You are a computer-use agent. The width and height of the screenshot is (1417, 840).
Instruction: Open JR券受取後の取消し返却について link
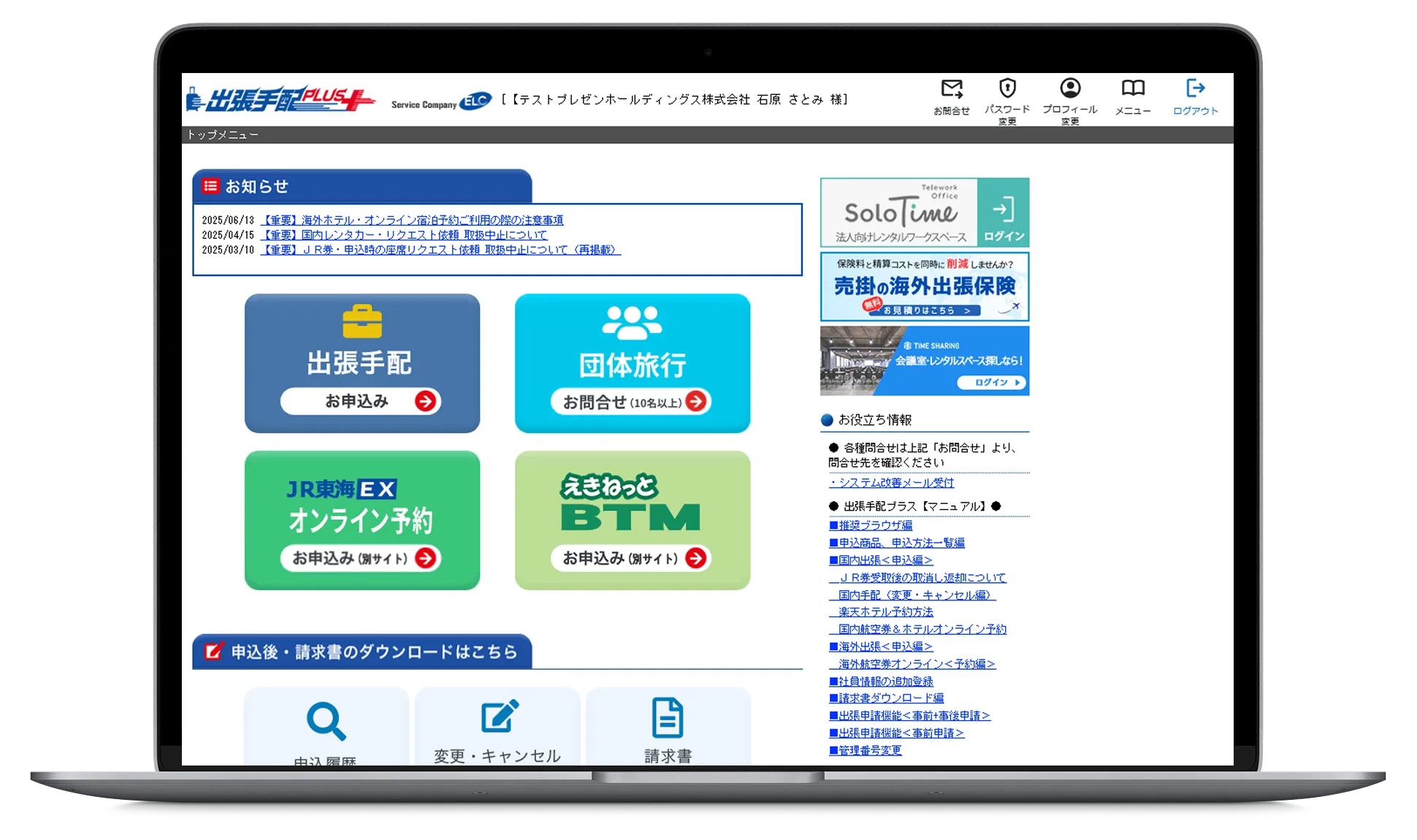pyautogui.click(x=917, y=577)
